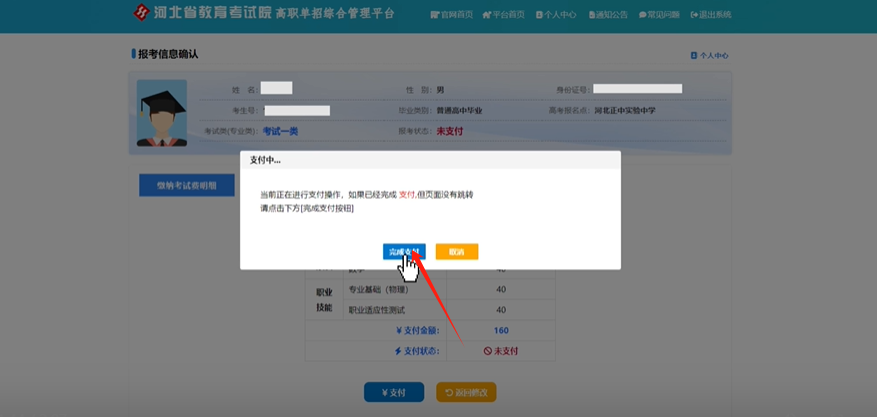This screenshot has width=877, height=417.
Task: Click the red 未支付 status in header
Action: point(450,131)
